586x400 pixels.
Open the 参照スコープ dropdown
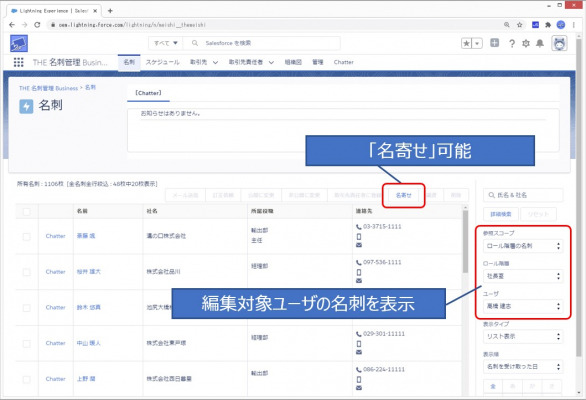523,246
